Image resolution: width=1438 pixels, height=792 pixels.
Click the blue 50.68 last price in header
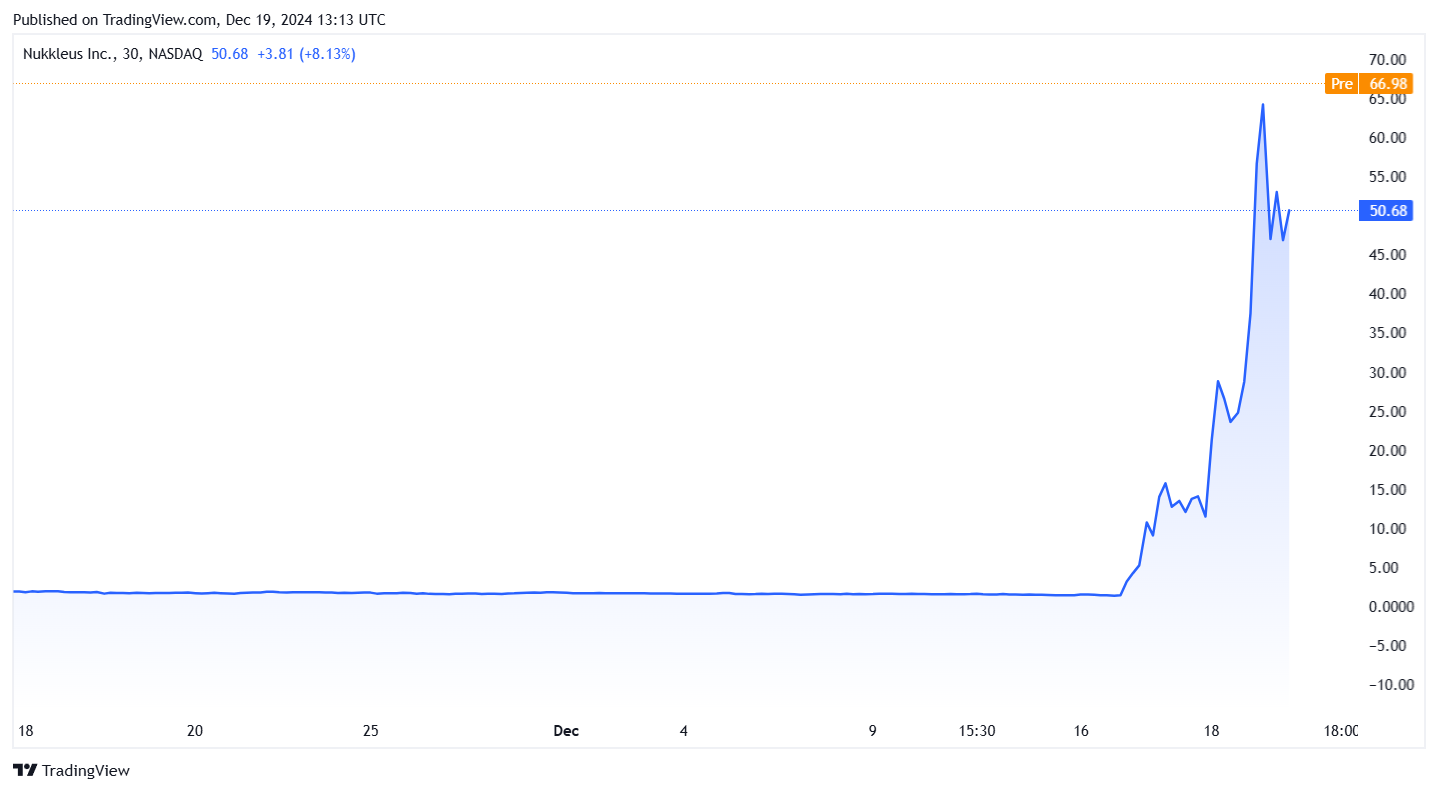229,54
